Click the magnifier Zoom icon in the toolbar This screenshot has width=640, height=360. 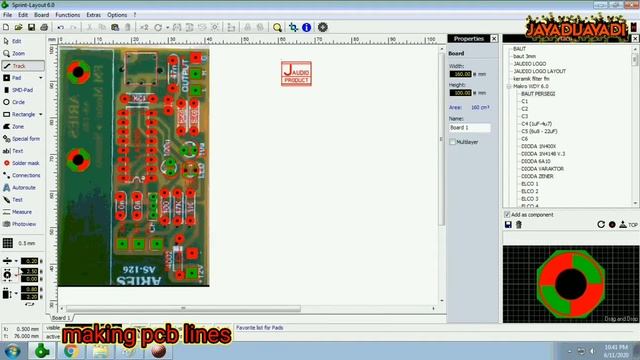pyautogui.click(x=277, y=27)
